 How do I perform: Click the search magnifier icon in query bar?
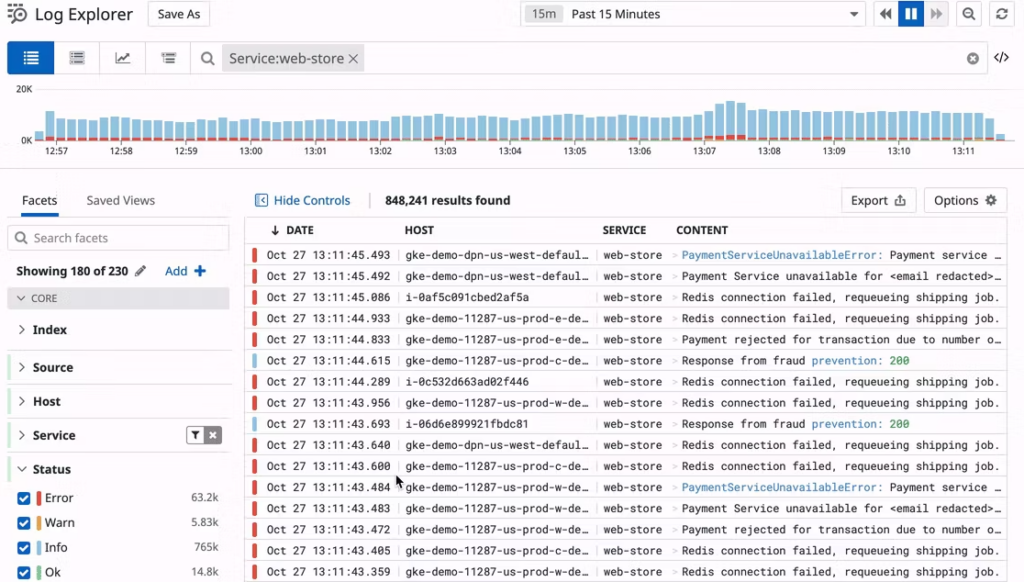[x=208, y=59]
